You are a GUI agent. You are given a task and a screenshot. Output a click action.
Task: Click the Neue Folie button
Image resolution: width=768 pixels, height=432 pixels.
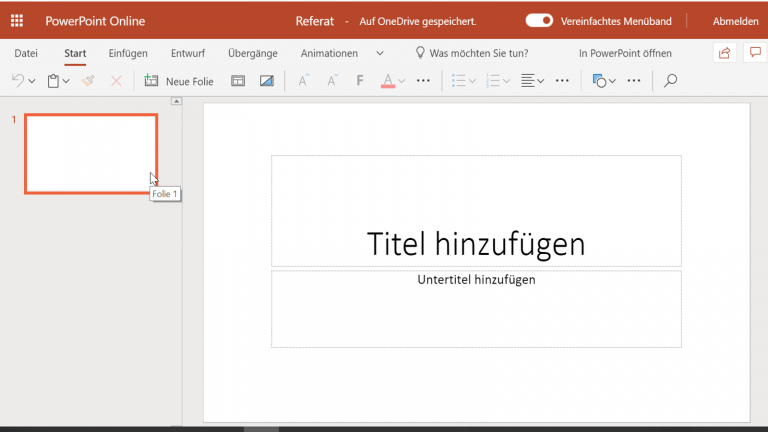coord(179,81)
